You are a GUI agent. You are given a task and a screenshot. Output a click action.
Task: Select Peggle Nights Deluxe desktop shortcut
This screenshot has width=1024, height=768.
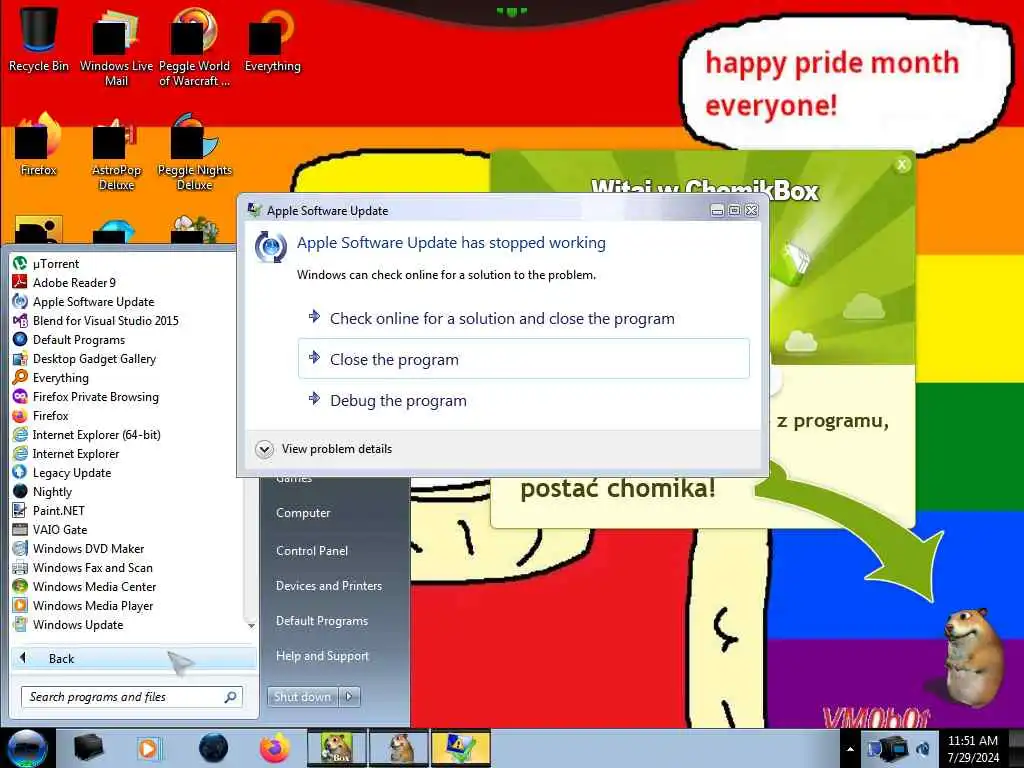click(x=195, y=153)
